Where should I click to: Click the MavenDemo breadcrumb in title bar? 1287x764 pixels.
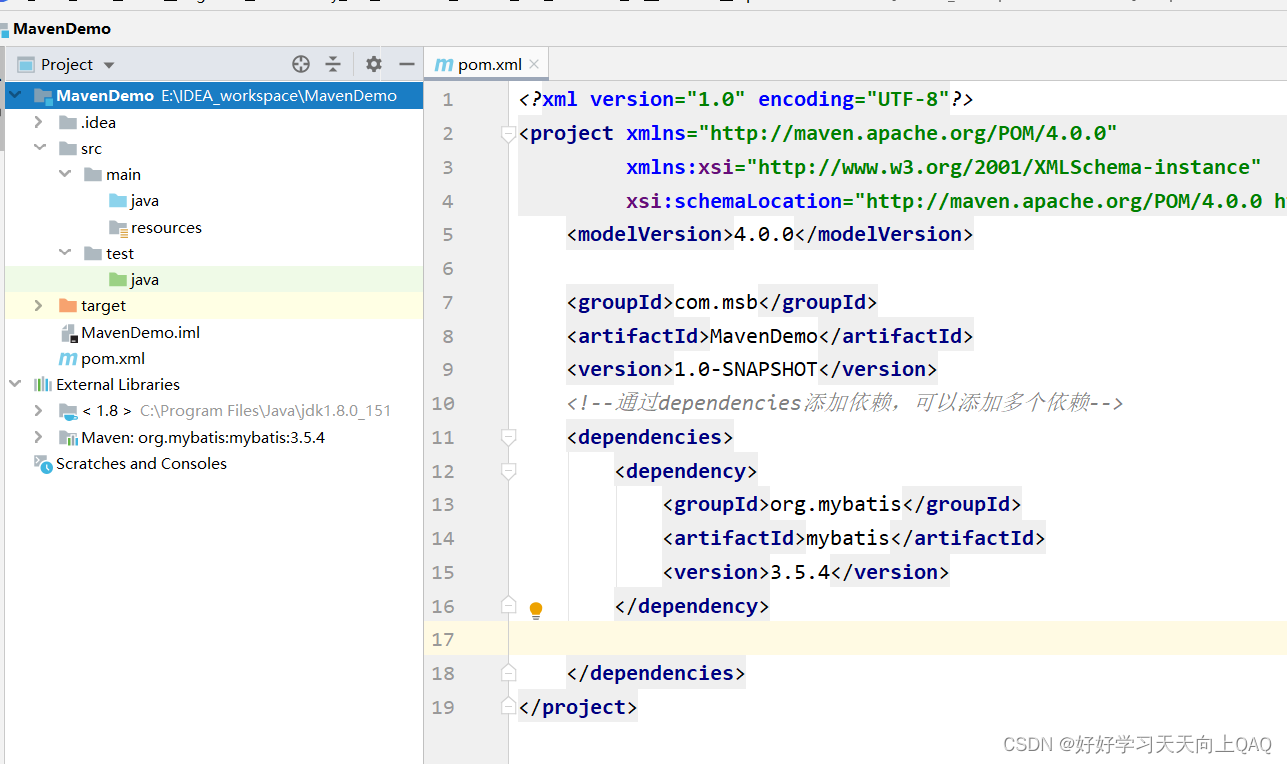click(62, 29)
